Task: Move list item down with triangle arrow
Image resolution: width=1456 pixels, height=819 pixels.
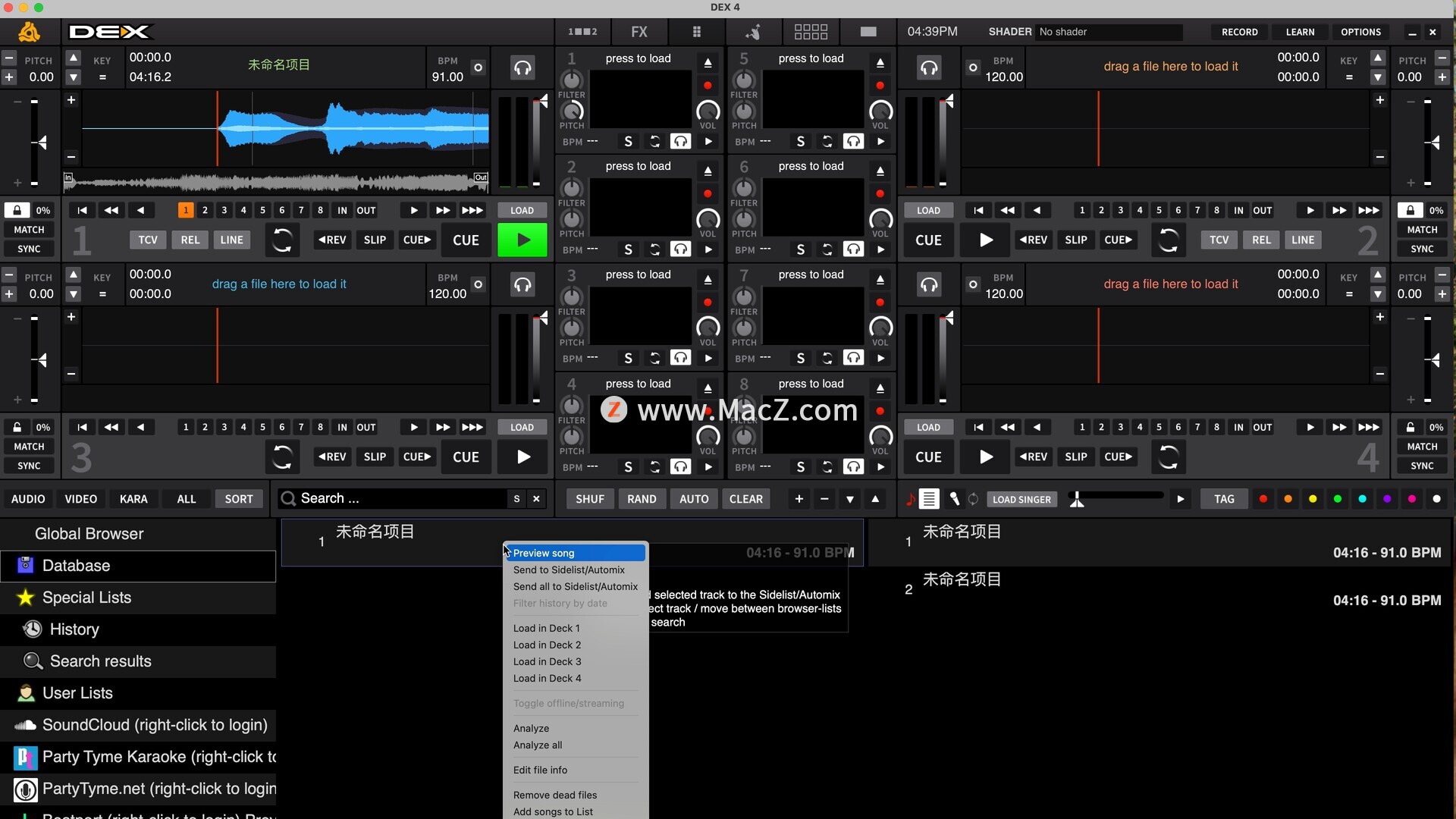Action: point(849,498)
